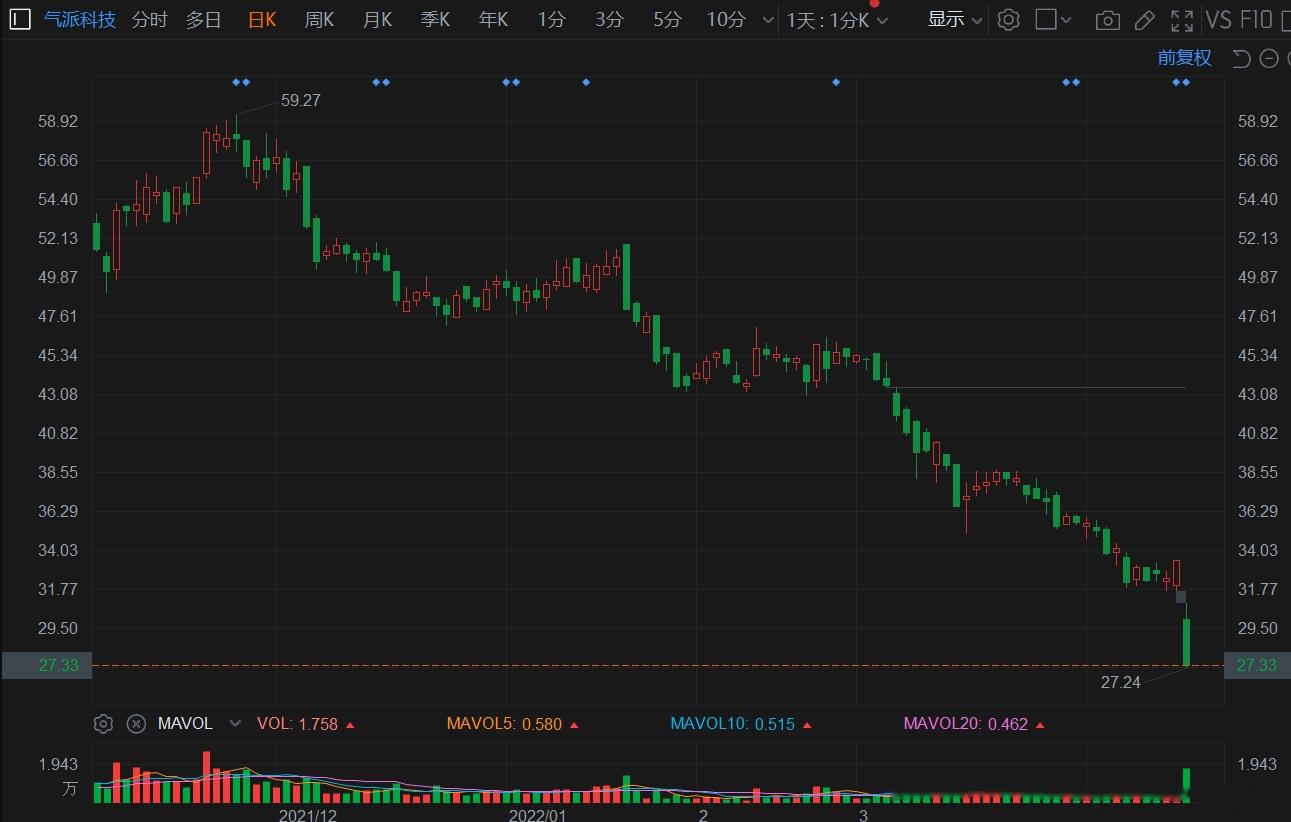Expand the layout square dropdown
This screenshot has width=1291, height=822.
(1053, 19)
